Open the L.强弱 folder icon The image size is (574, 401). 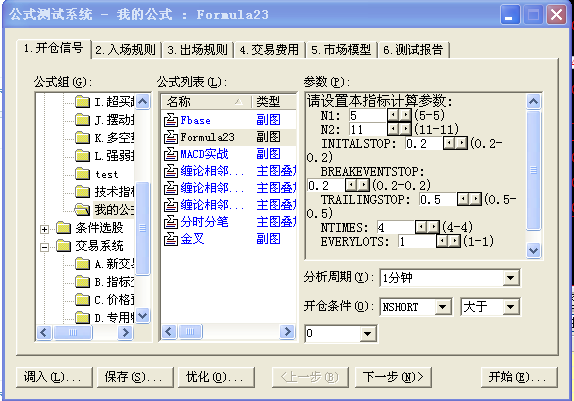tap(82, 156)
